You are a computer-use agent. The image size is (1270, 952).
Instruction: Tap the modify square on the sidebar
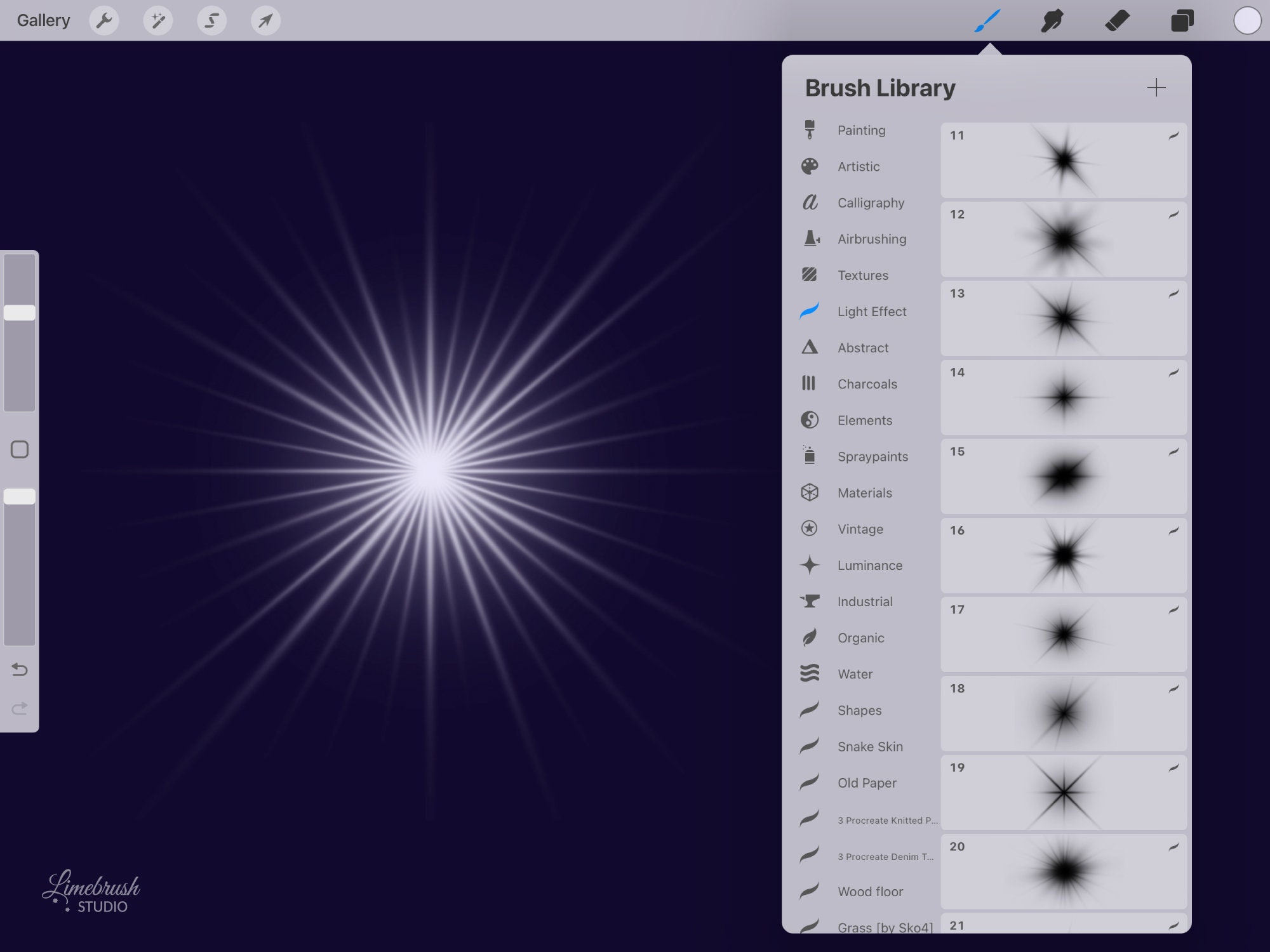pos(20,449)
